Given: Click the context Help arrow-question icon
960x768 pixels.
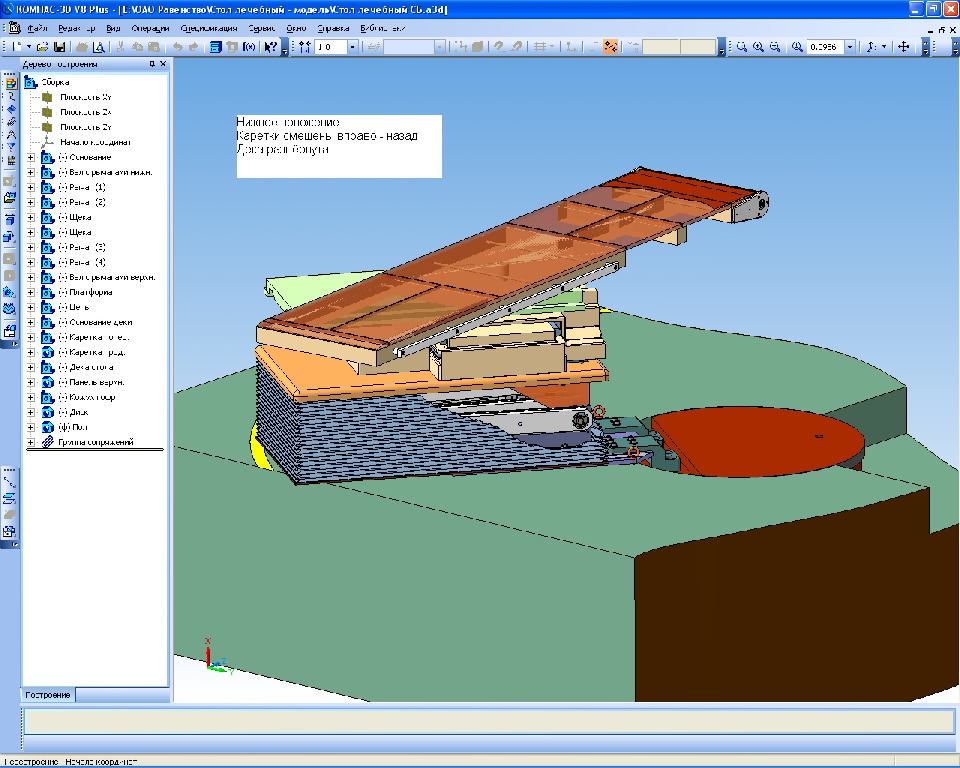Looking at the screenshot, I should (x=270, y=47).
